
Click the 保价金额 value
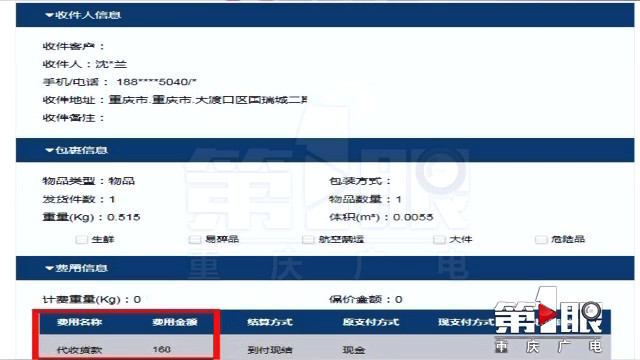pyautogui.click(x=398, y=300)
